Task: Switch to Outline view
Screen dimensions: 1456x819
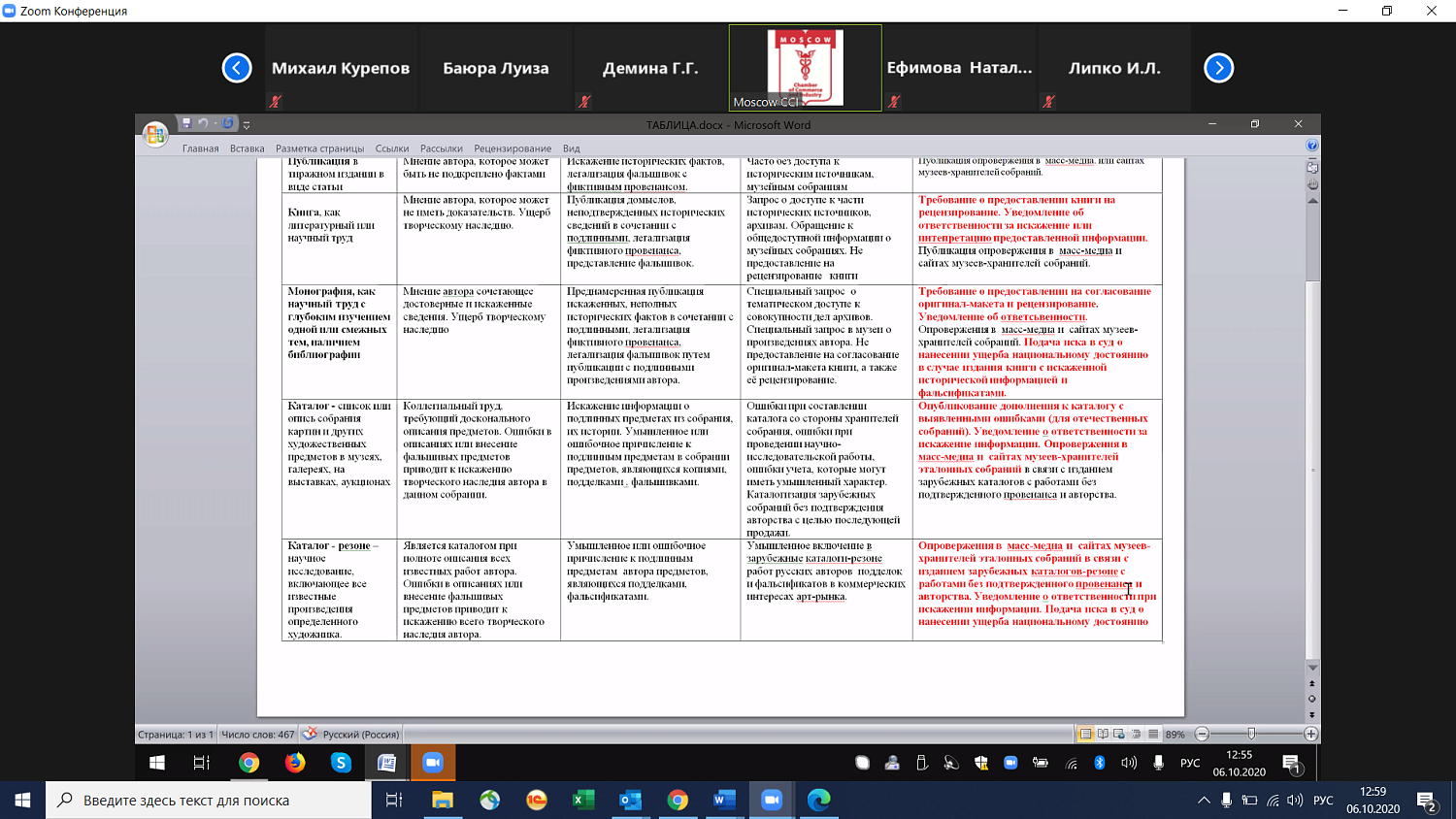Action: pos(1136,735)
